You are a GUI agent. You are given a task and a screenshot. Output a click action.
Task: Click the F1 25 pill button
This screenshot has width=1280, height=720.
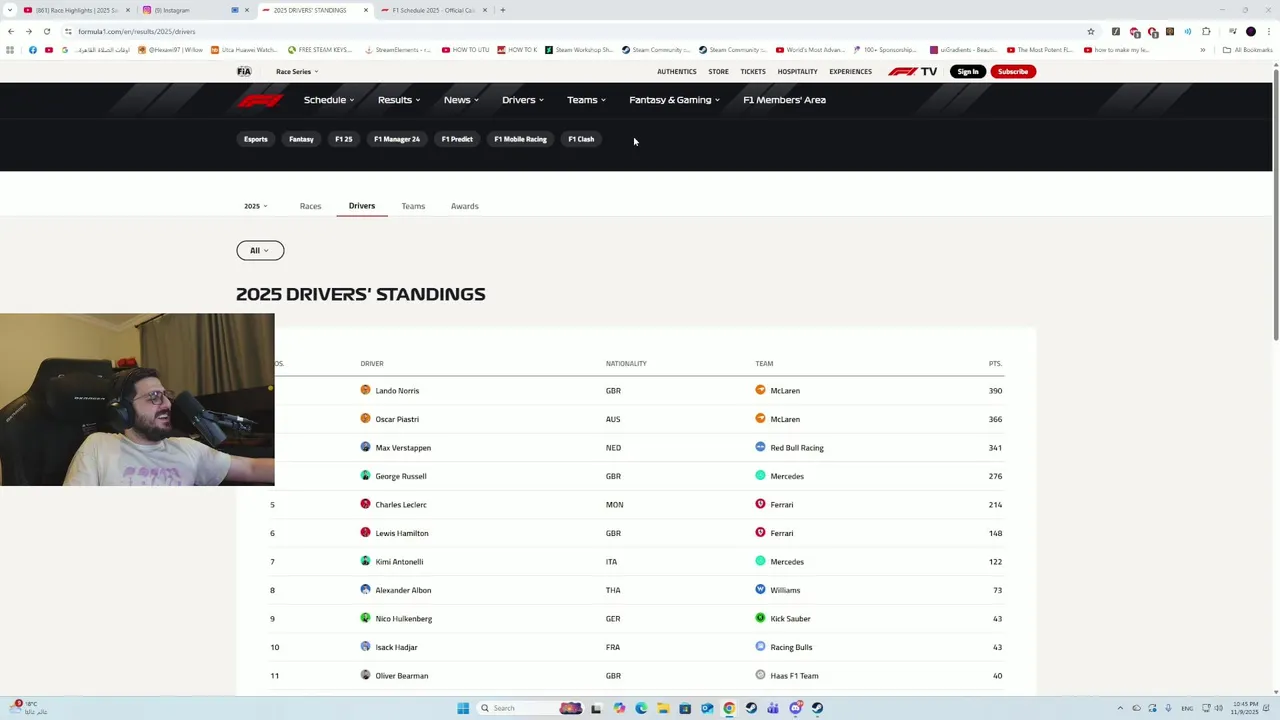pyautogui.click(x=344, y=139)
